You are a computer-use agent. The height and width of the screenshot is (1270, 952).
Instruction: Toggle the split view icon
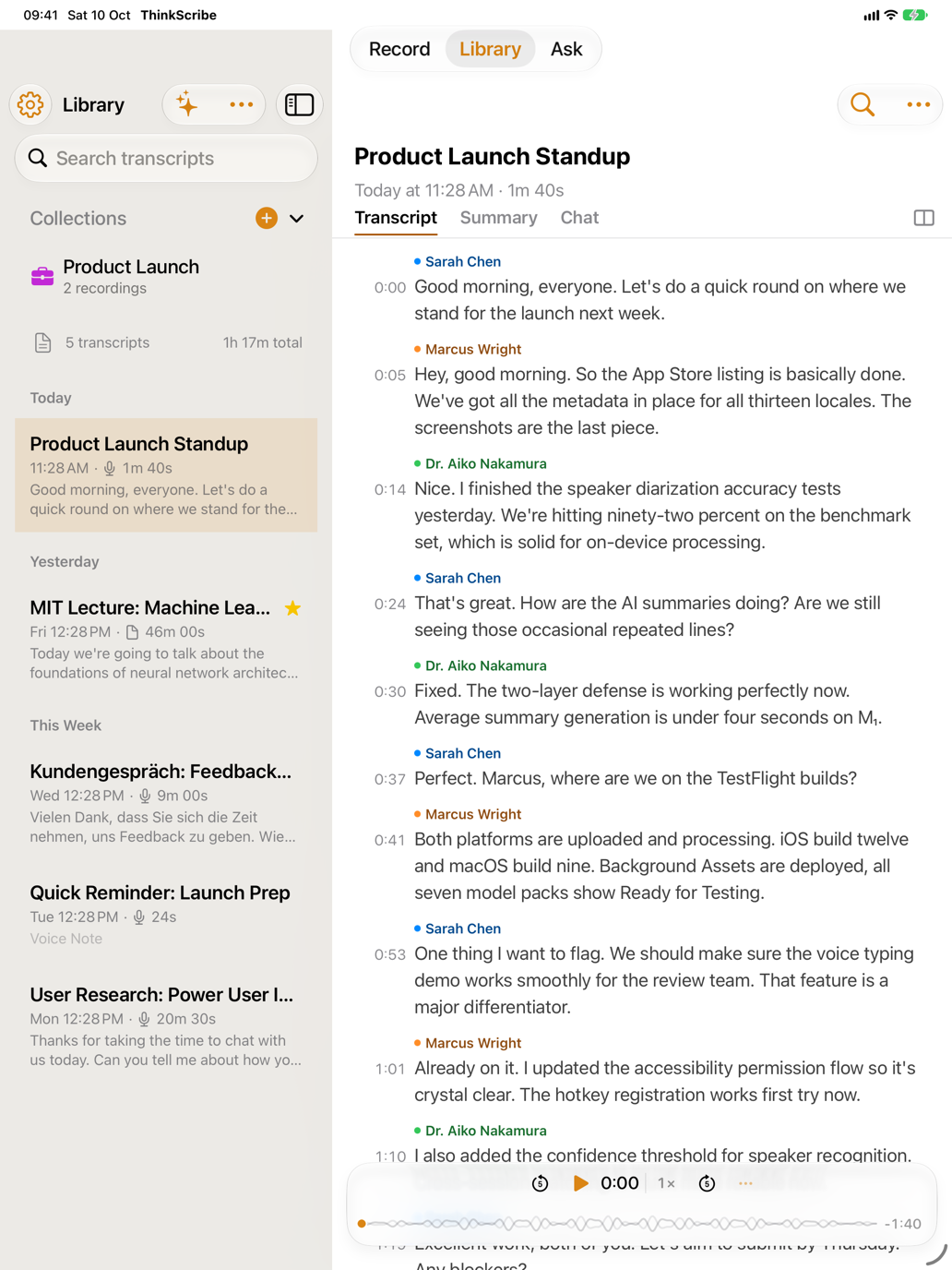(923, 218)
